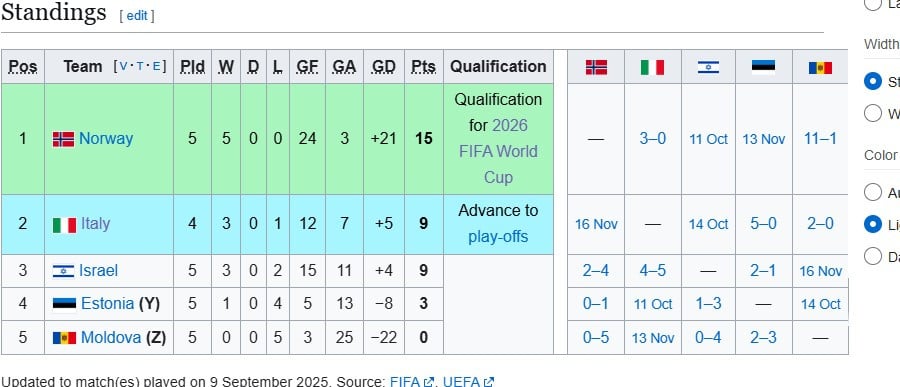Select the first Width radio option
This screenshot has height=387, width=900.
(x=872, y=82)
